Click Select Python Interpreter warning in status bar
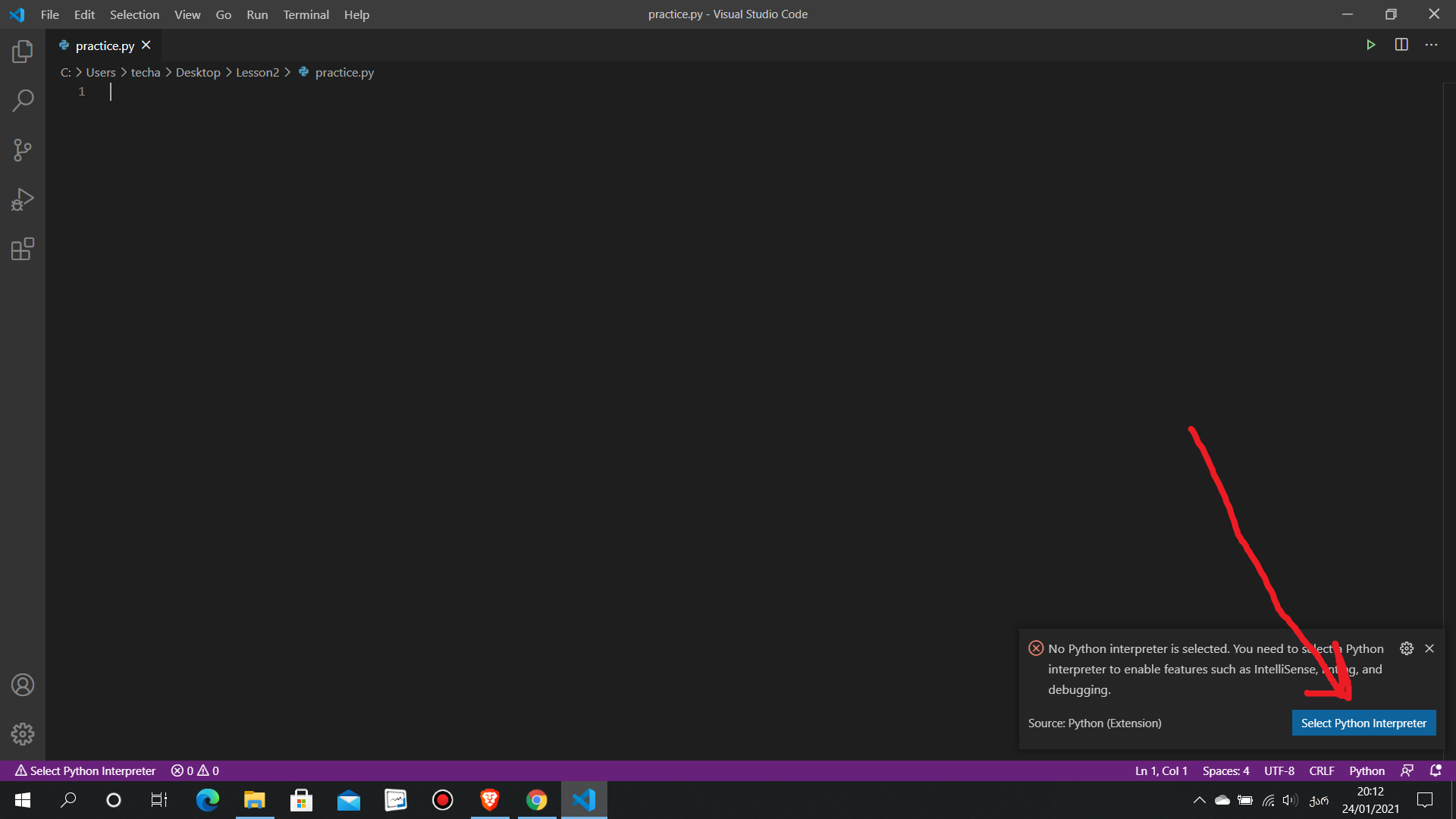Viewport: 1456px width, 819px height. click(85, 770)
